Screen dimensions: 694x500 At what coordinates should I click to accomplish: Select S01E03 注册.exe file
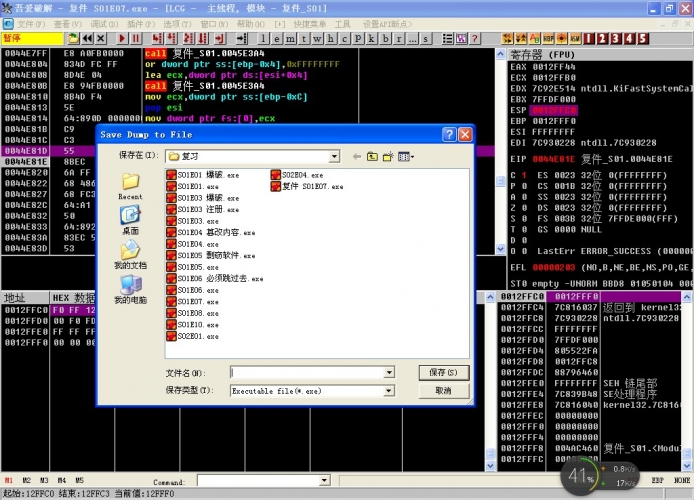pos(208,209)
